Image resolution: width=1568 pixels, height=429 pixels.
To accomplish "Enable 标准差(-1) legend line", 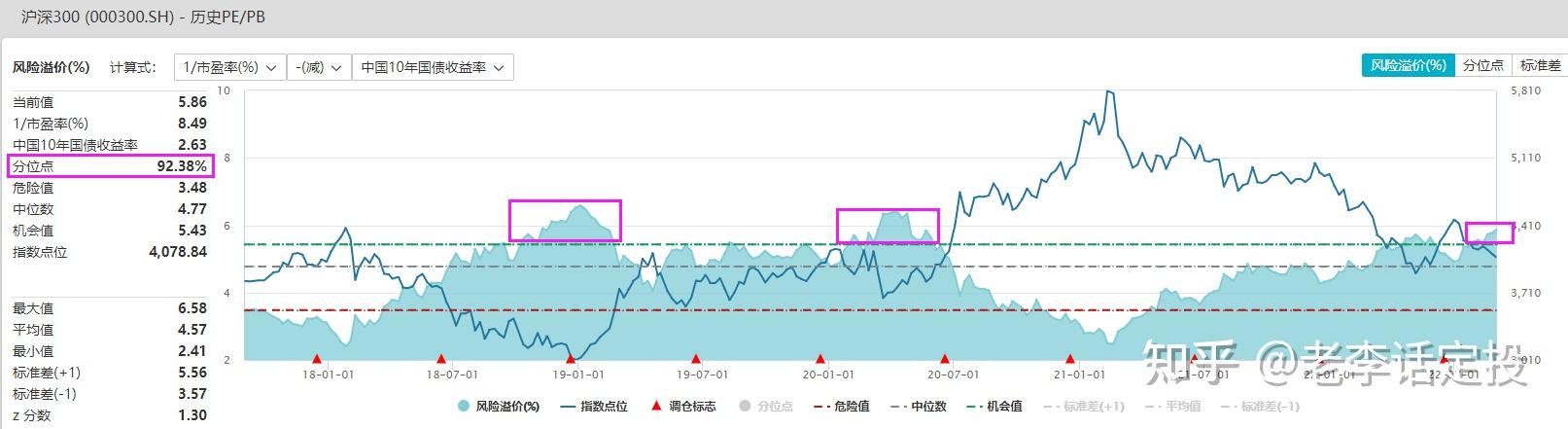I will coord(1260,406).
